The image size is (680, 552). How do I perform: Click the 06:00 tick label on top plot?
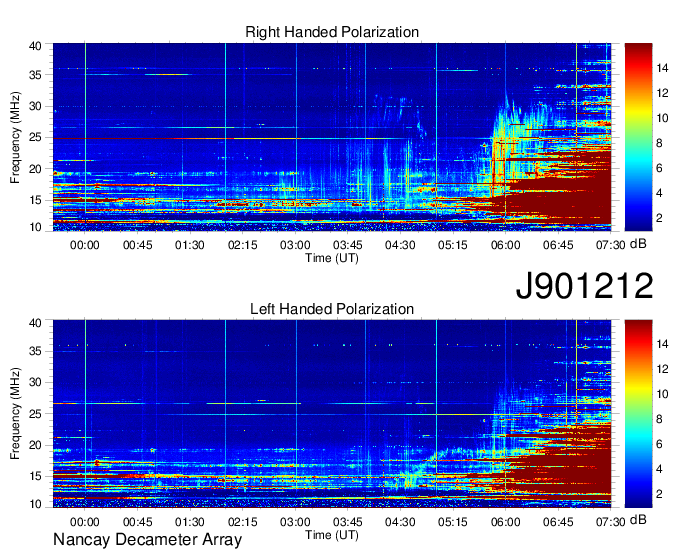(x=505, y=245)
